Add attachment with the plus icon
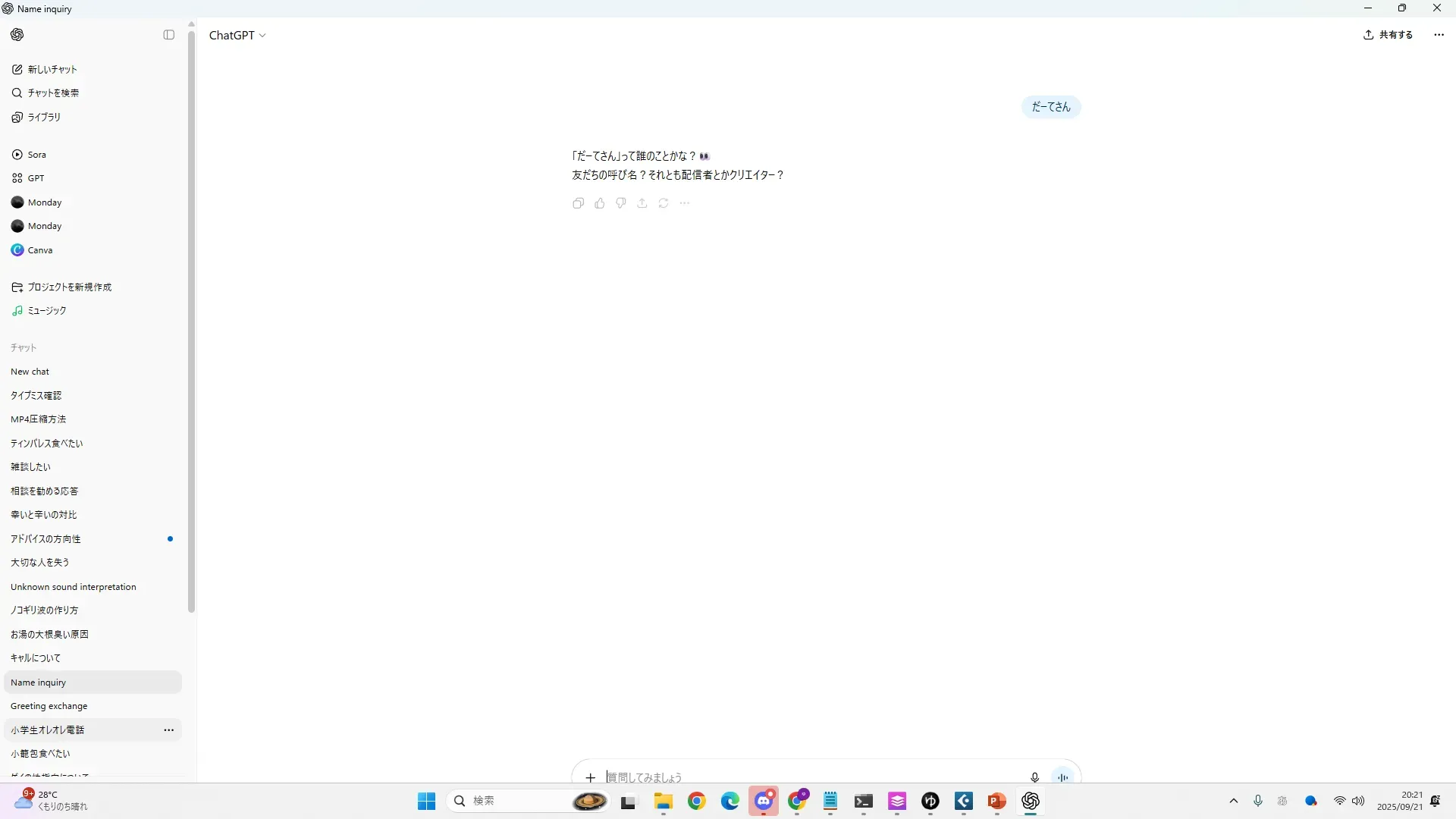 tap(591, 777)
